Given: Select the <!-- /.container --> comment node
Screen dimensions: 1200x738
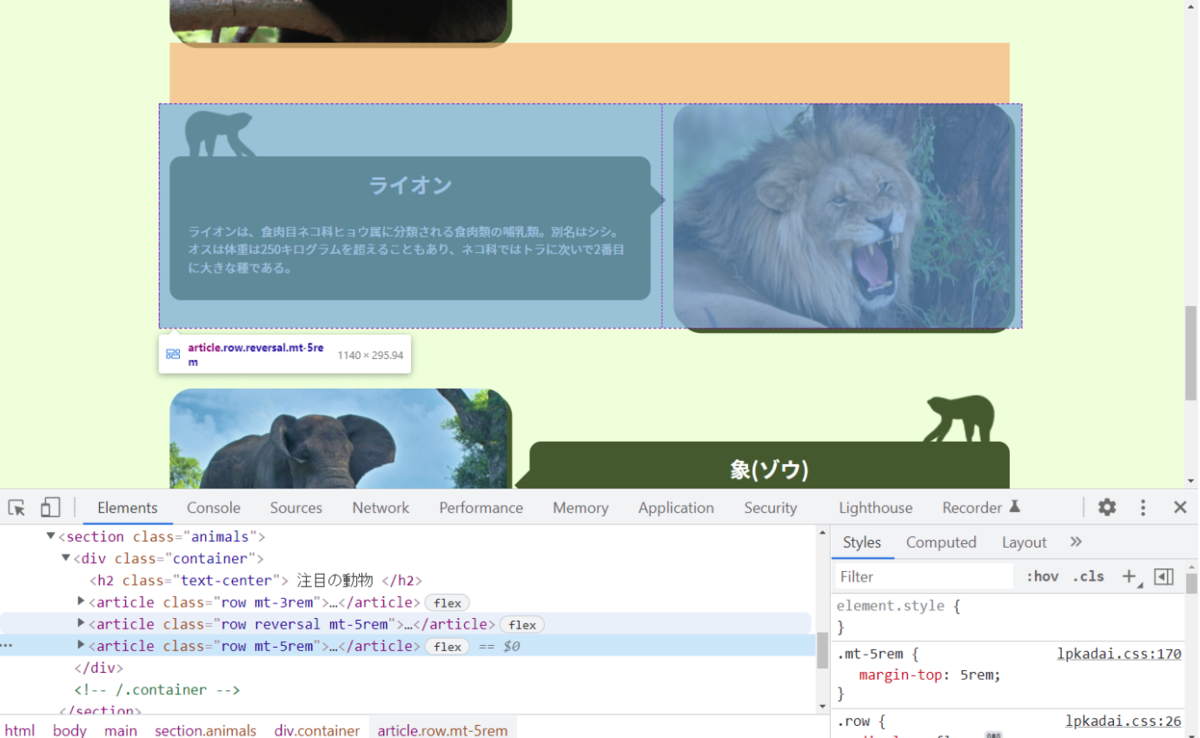Looking at the screenshot, I should (157, 690).
